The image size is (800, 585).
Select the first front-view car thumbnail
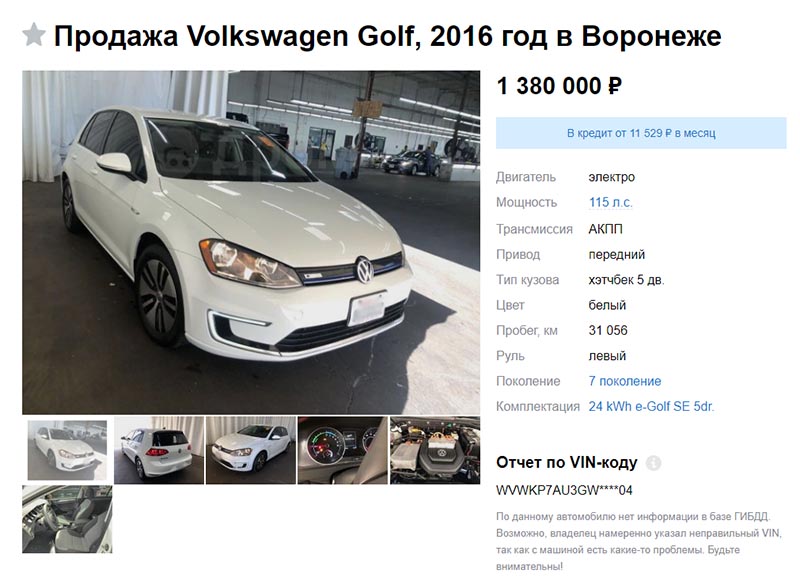pos(67,450)
